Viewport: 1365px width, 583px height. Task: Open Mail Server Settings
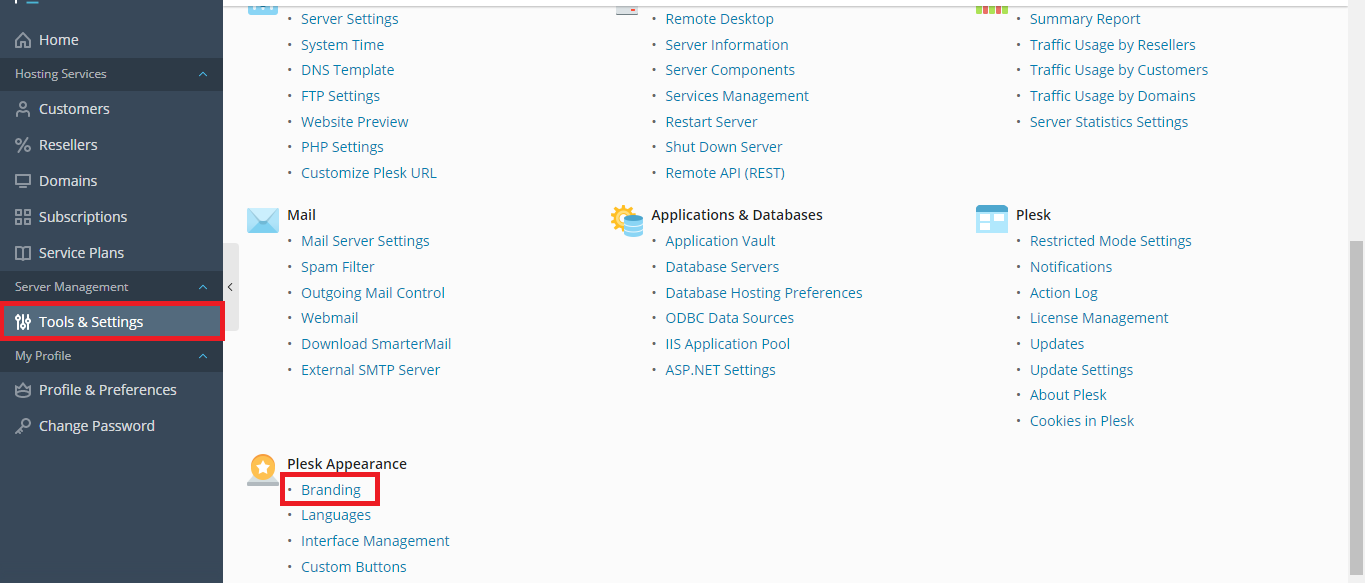coord(365,241)
